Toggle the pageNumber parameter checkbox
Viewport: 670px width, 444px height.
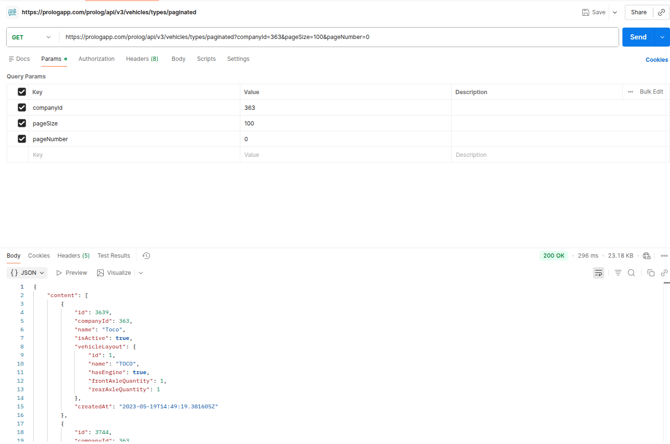(x=22, y=139)
